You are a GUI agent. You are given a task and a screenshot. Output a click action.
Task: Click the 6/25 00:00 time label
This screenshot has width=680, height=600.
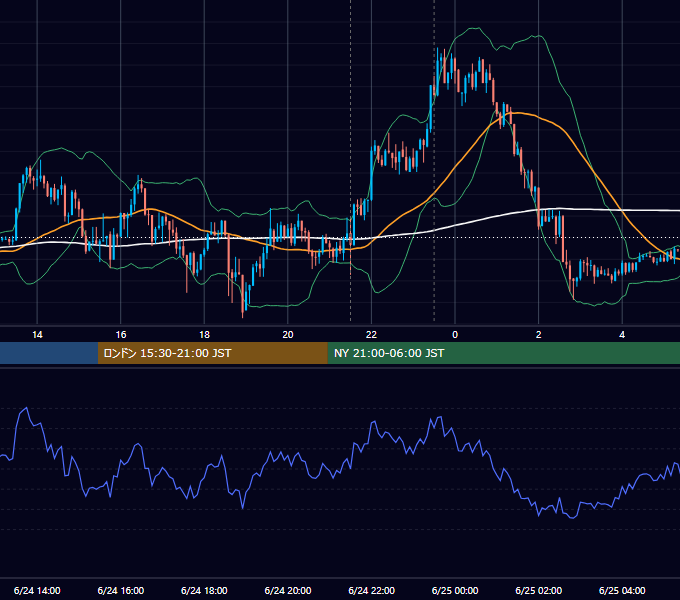coord(455,590)
